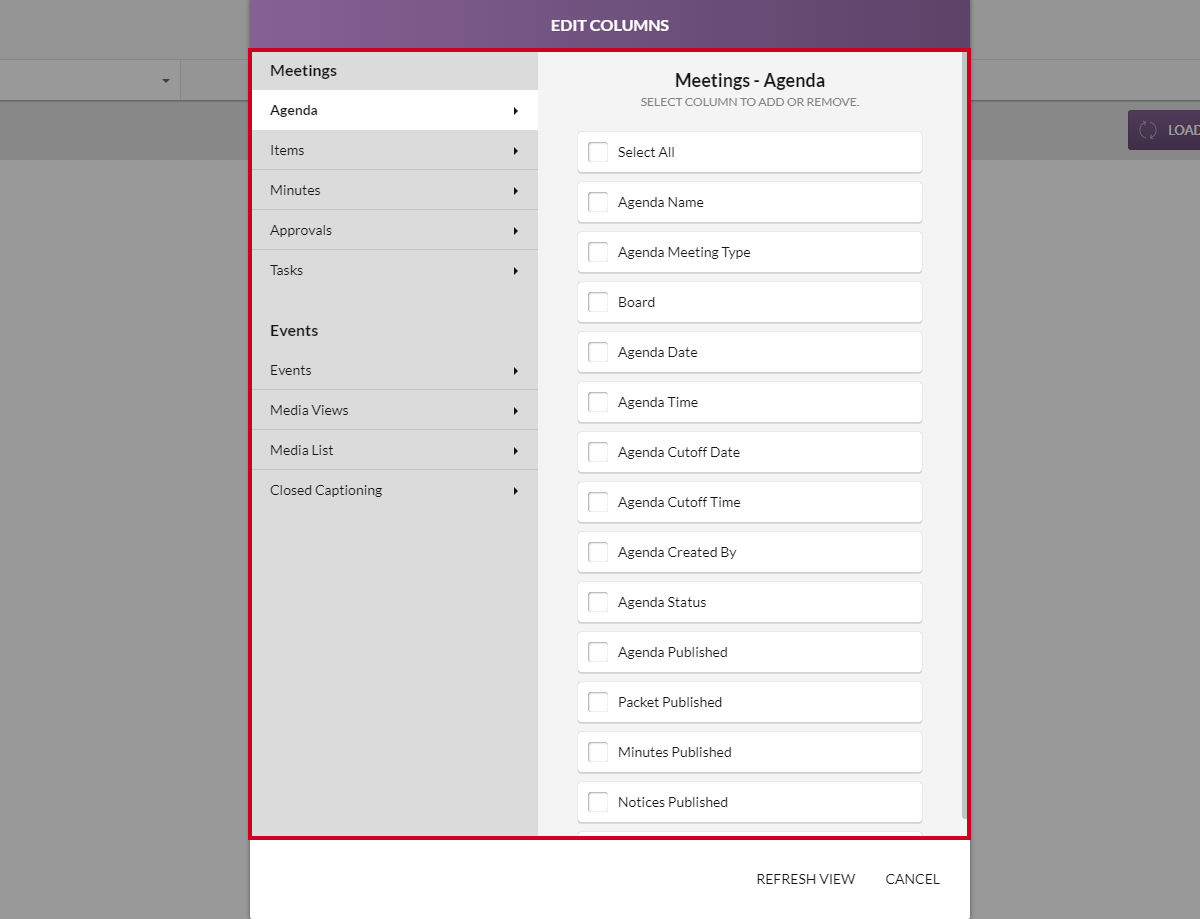1200x919 pixels.
Task: Open the Closed Captioning category
Action: [x=394, y=490]
